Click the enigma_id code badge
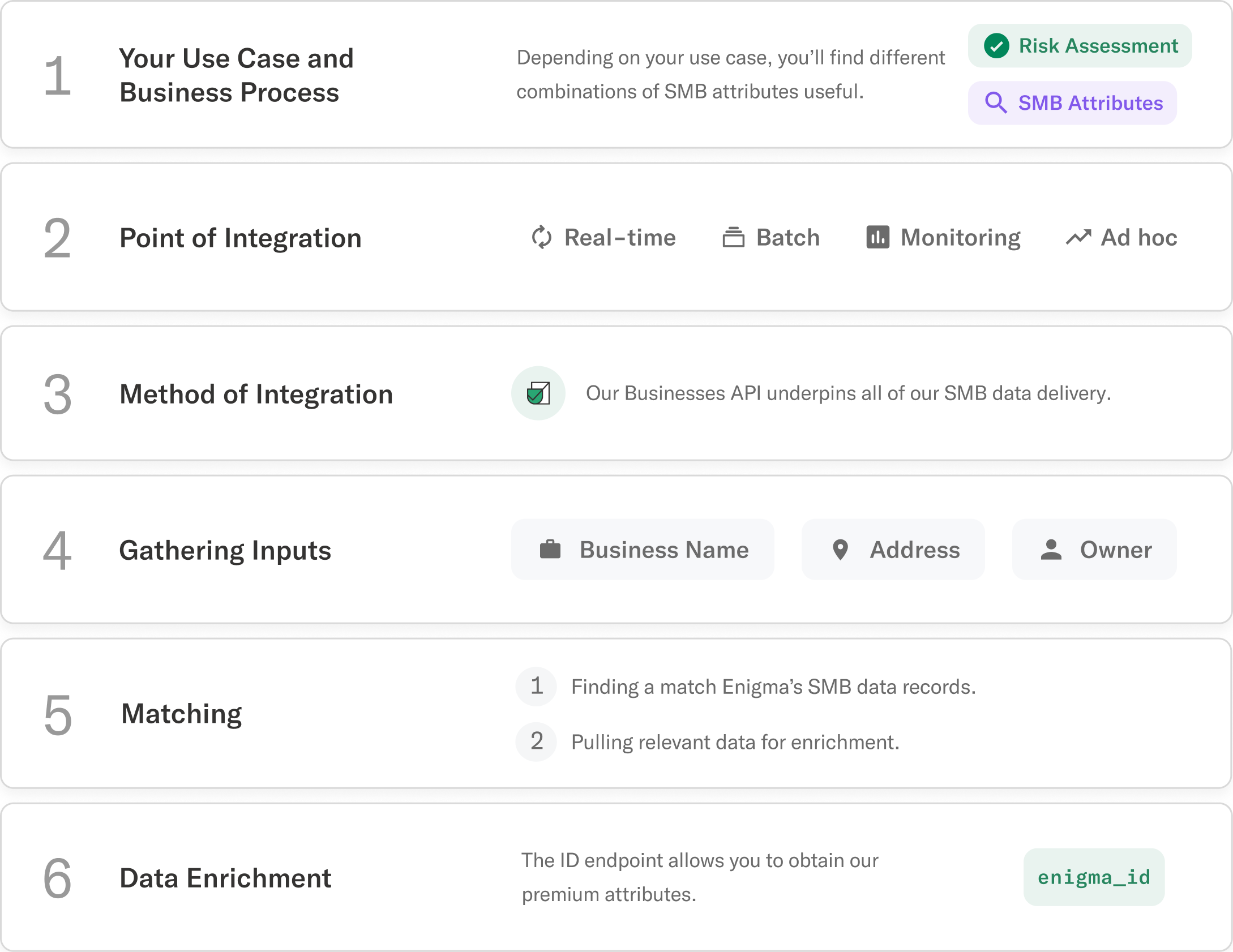 click(1093, 877)
